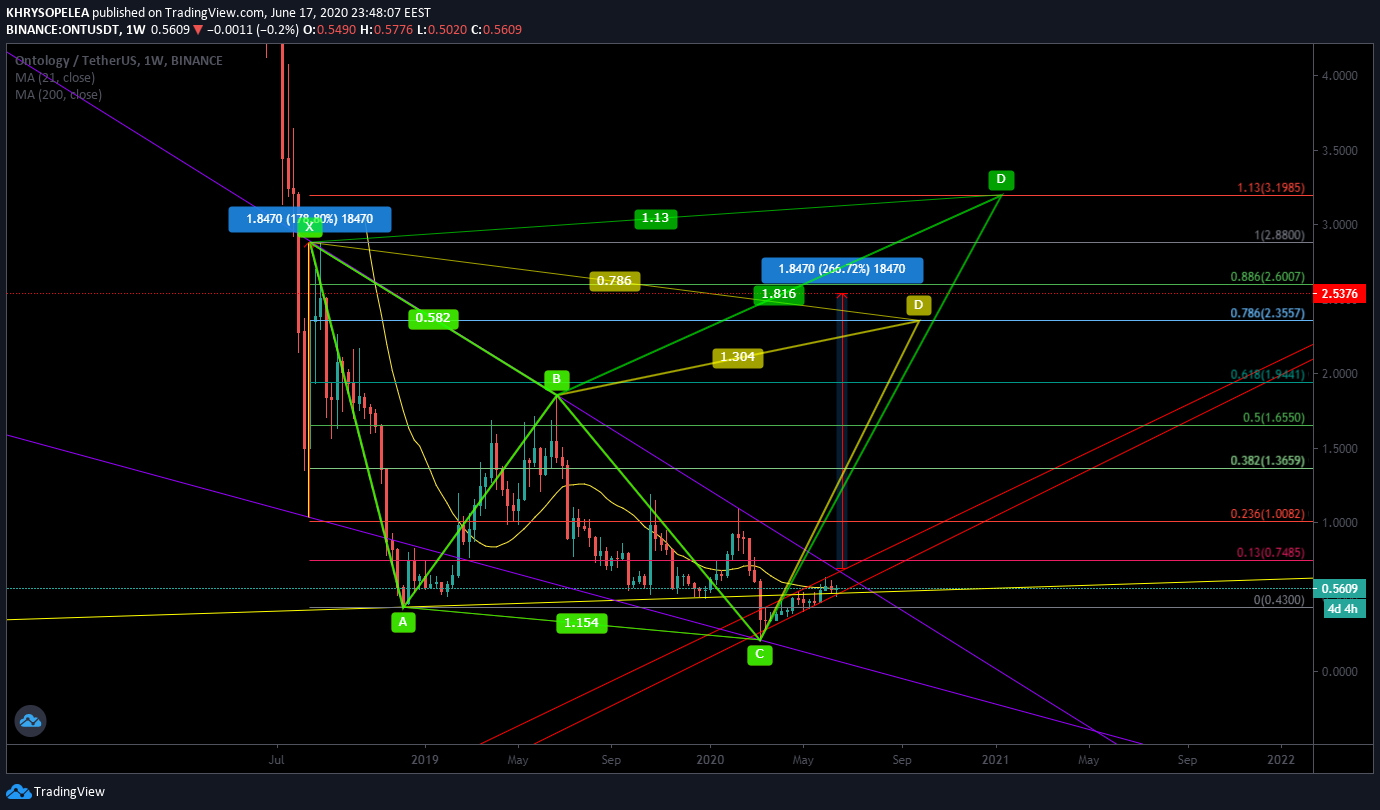Viewport: 1380px width, 810px height.
Task: Click the MA (200, close) indicator legend
Action: point(58,94)
